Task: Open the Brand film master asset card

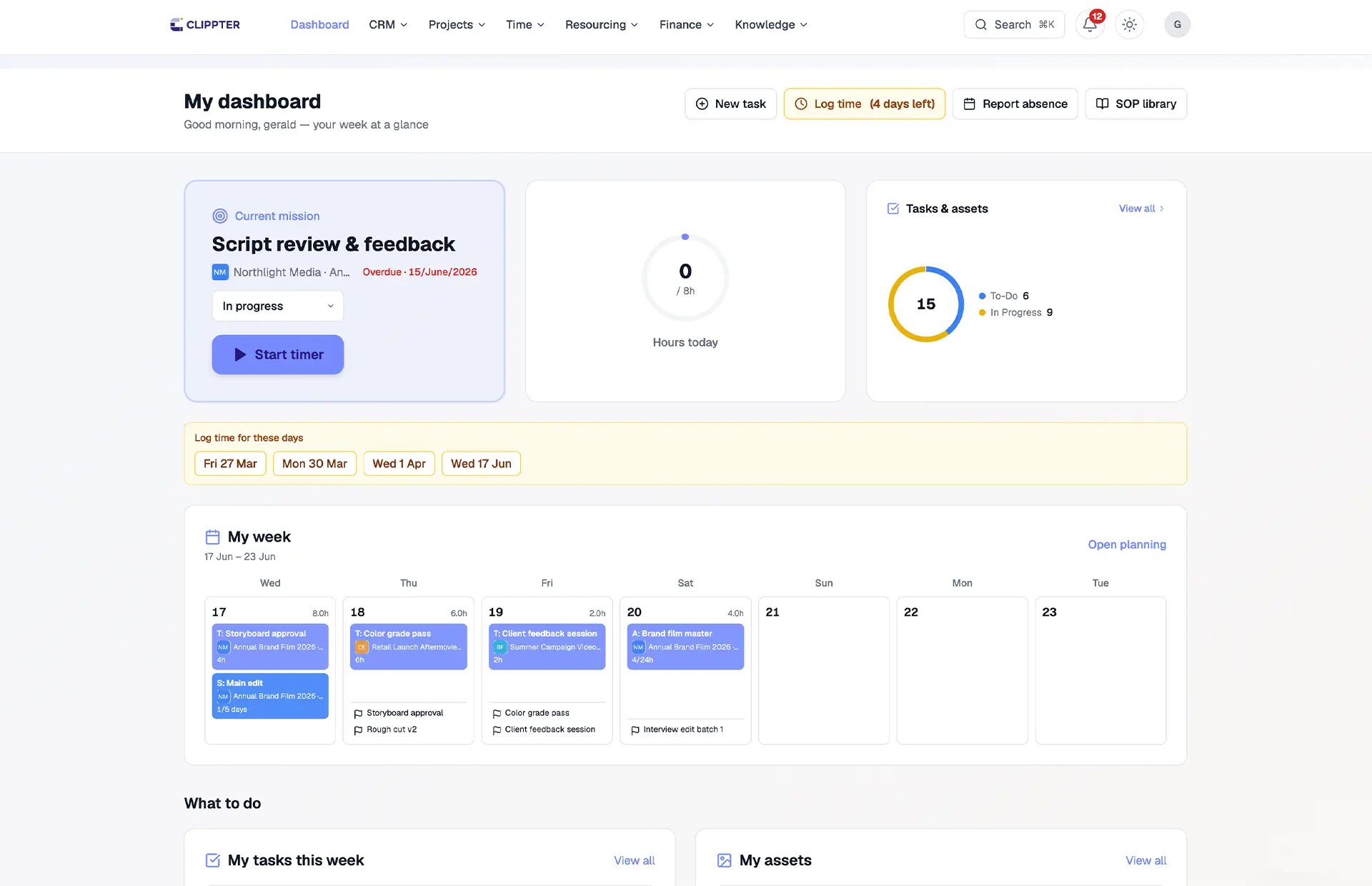Action: (685, 647)
